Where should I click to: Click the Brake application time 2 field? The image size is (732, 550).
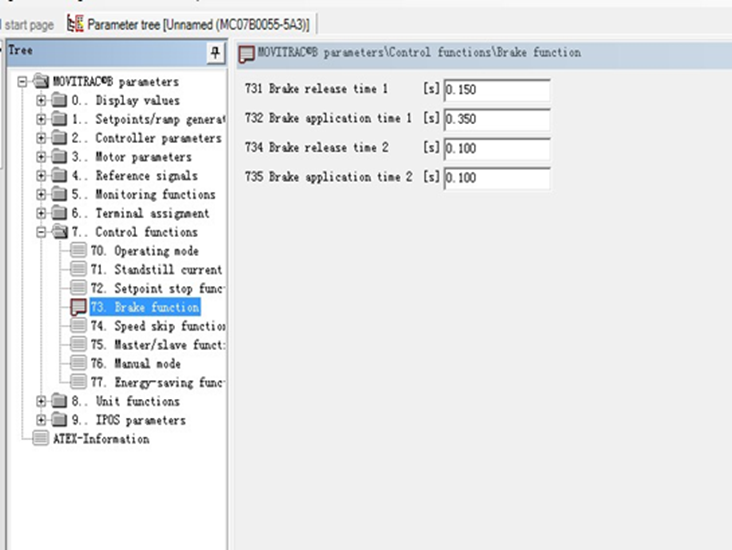[496, 178]
